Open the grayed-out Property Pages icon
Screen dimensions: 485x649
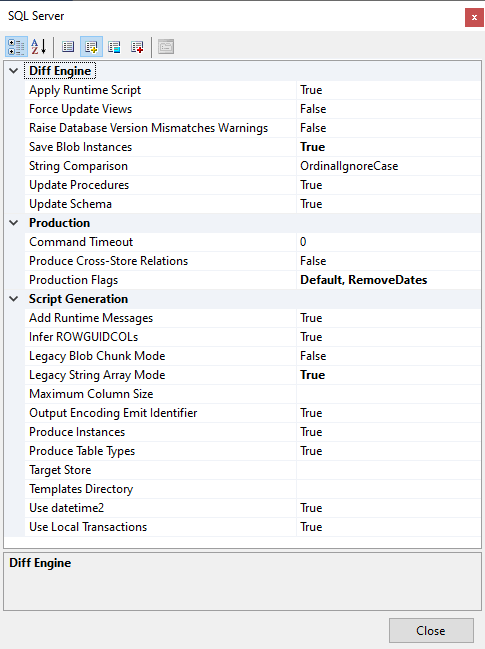[x=166, y=46]
